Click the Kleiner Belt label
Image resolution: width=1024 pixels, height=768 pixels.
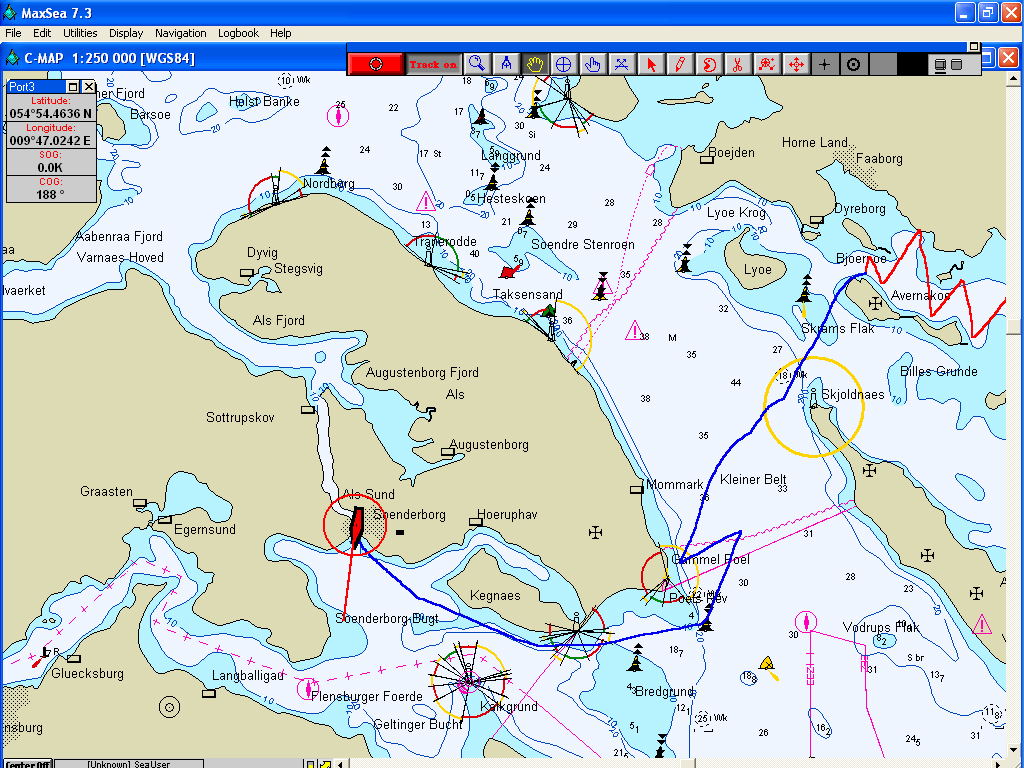pos(753,479)
